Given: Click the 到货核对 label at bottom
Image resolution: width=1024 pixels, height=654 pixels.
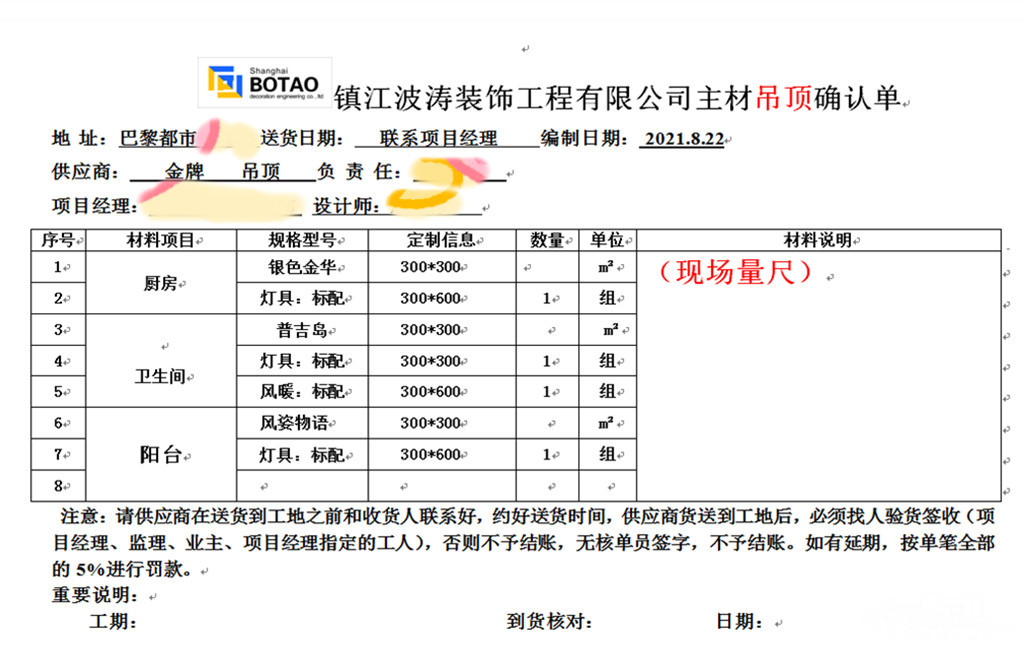Looking at the screenshot, I should [550, 622].
